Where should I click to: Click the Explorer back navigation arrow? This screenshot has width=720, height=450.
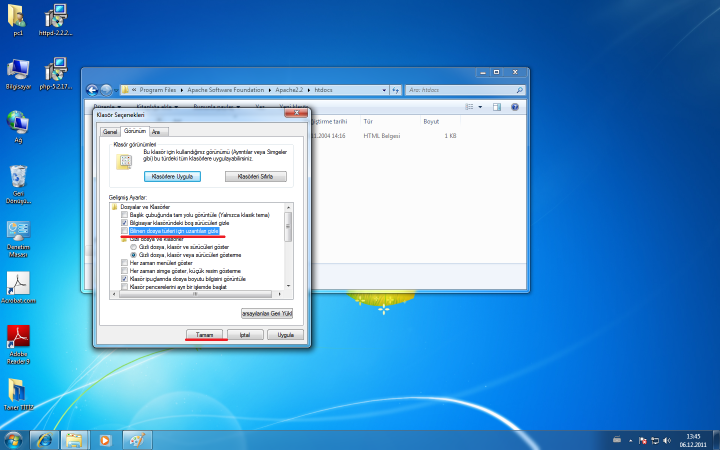[92, 90]
